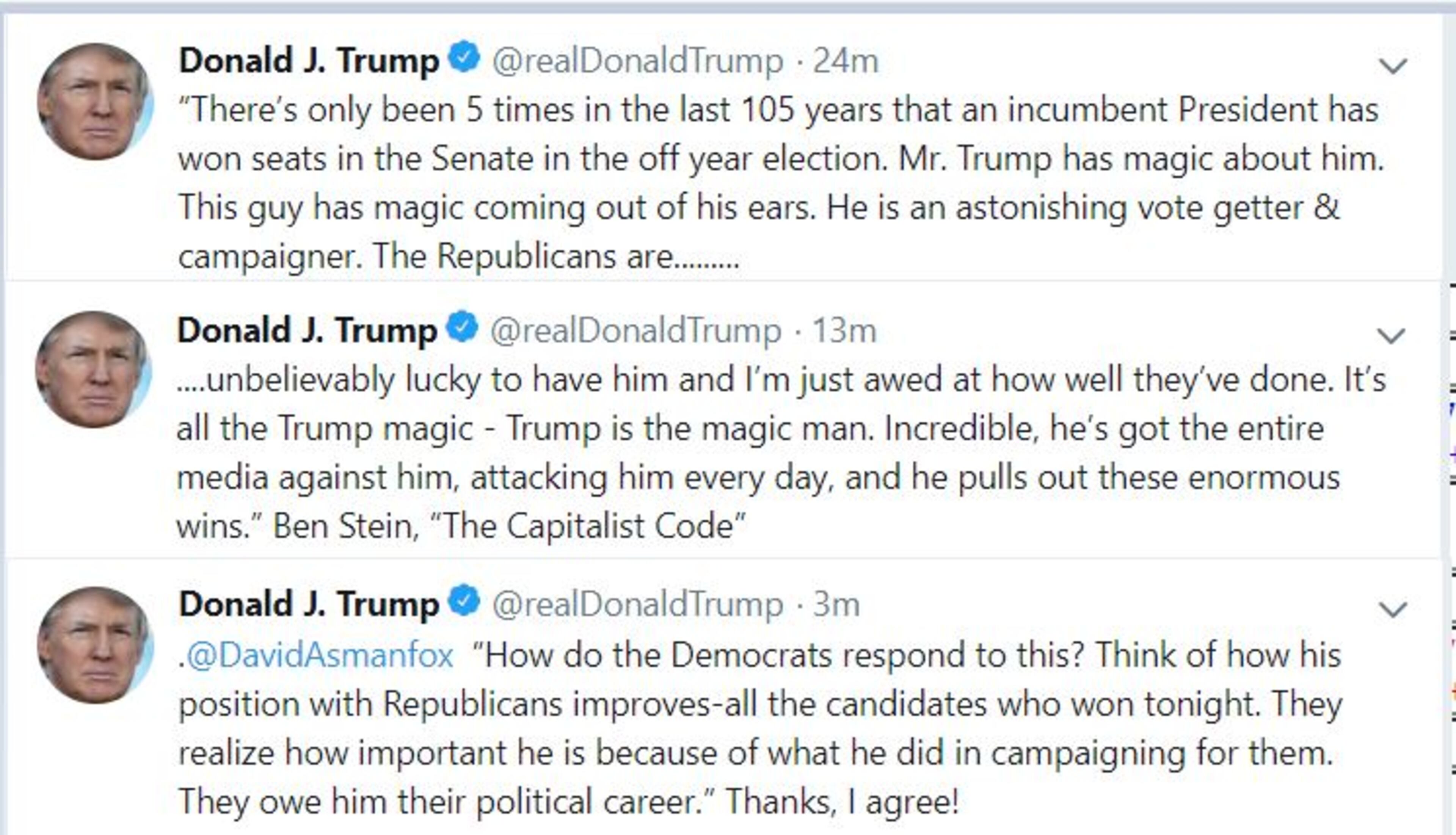The height and width of the screenshot is (835, 1456).
Task: Open the 24m timestamp permalink
Action: 846,61
